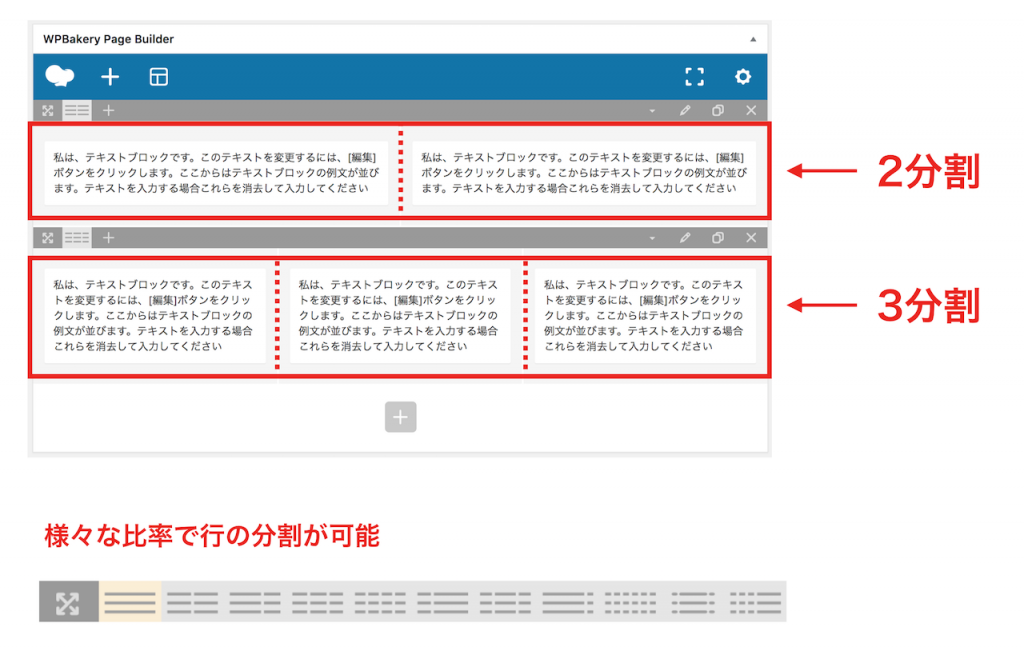Click the move handle of the two-column row

pyautogui.click(x=48, y=110)
